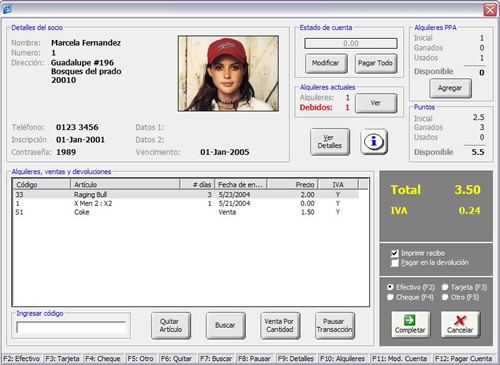This screenshot has height=365, width=500.
Task: Click the Venta Por Cantidad button
Action: 280,325
